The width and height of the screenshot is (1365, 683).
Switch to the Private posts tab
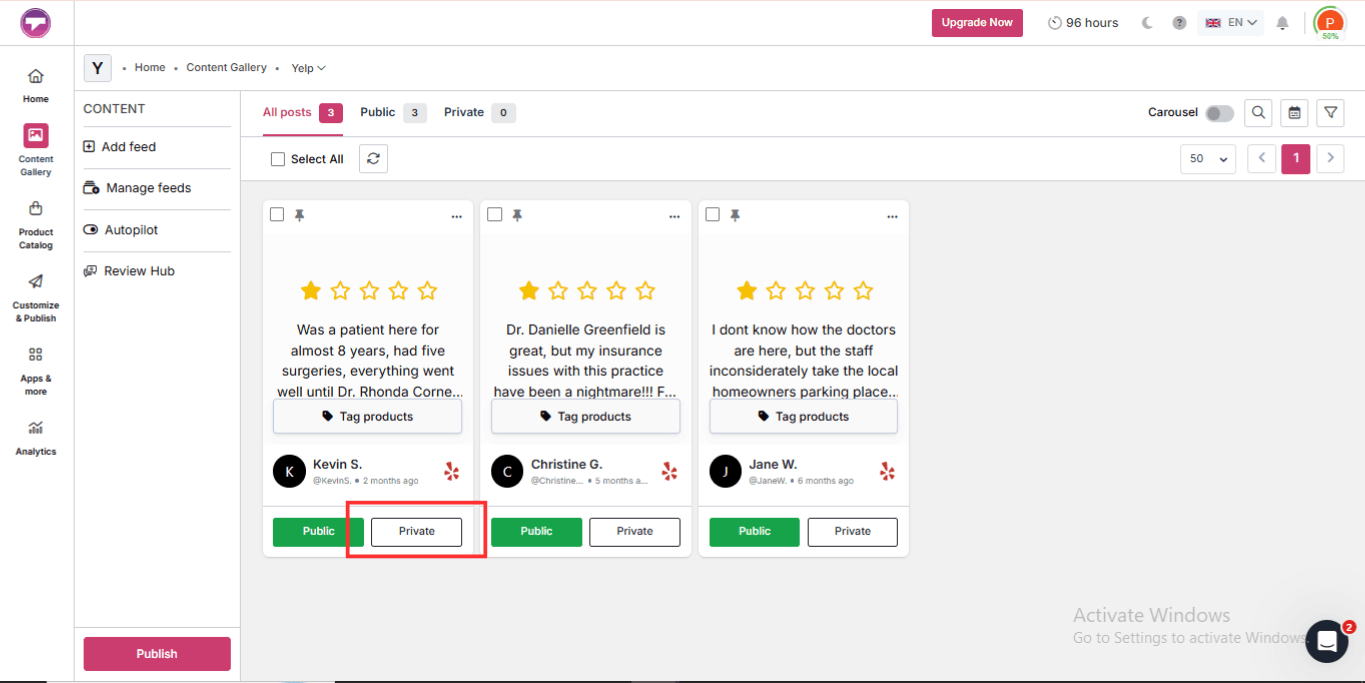pos(479,113)
